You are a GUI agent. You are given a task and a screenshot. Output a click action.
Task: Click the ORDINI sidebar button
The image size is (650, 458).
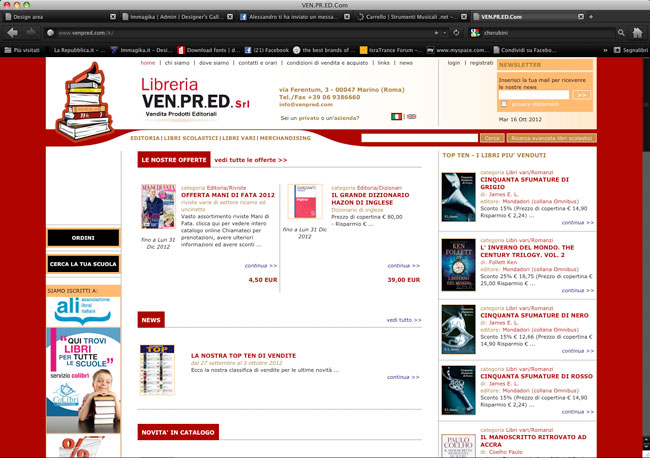coord(83,238)
